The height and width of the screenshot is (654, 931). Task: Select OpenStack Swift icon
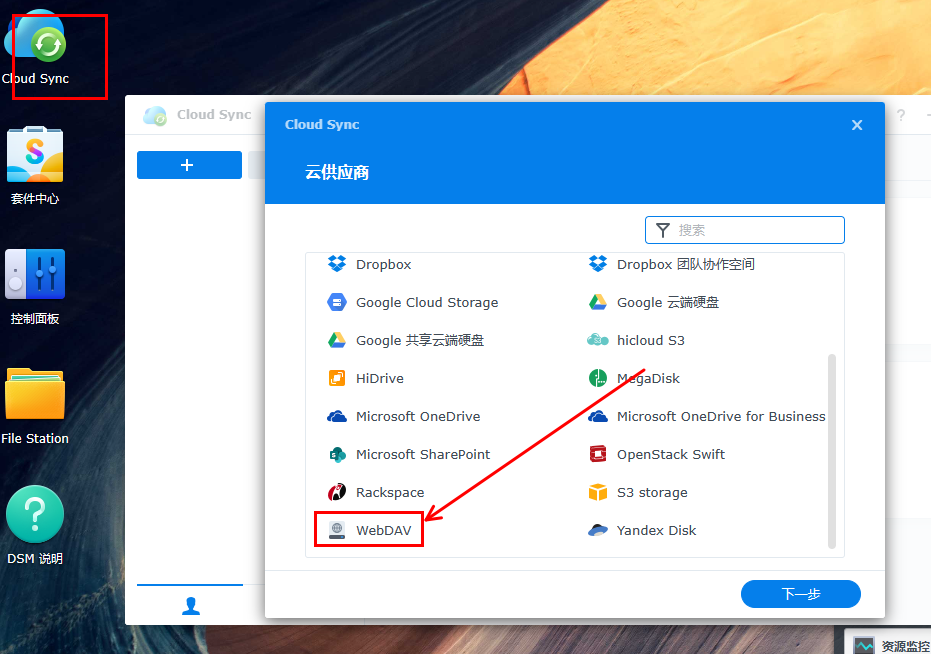598,454
